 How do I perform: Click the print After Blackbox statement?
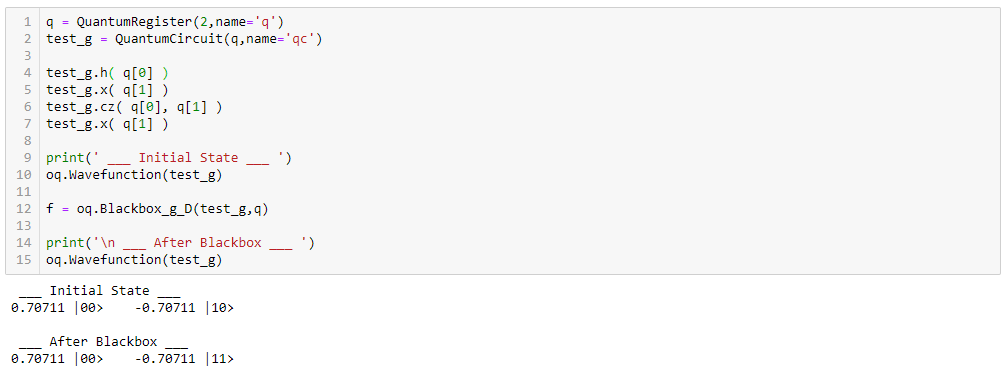click(x=180, y=243)
